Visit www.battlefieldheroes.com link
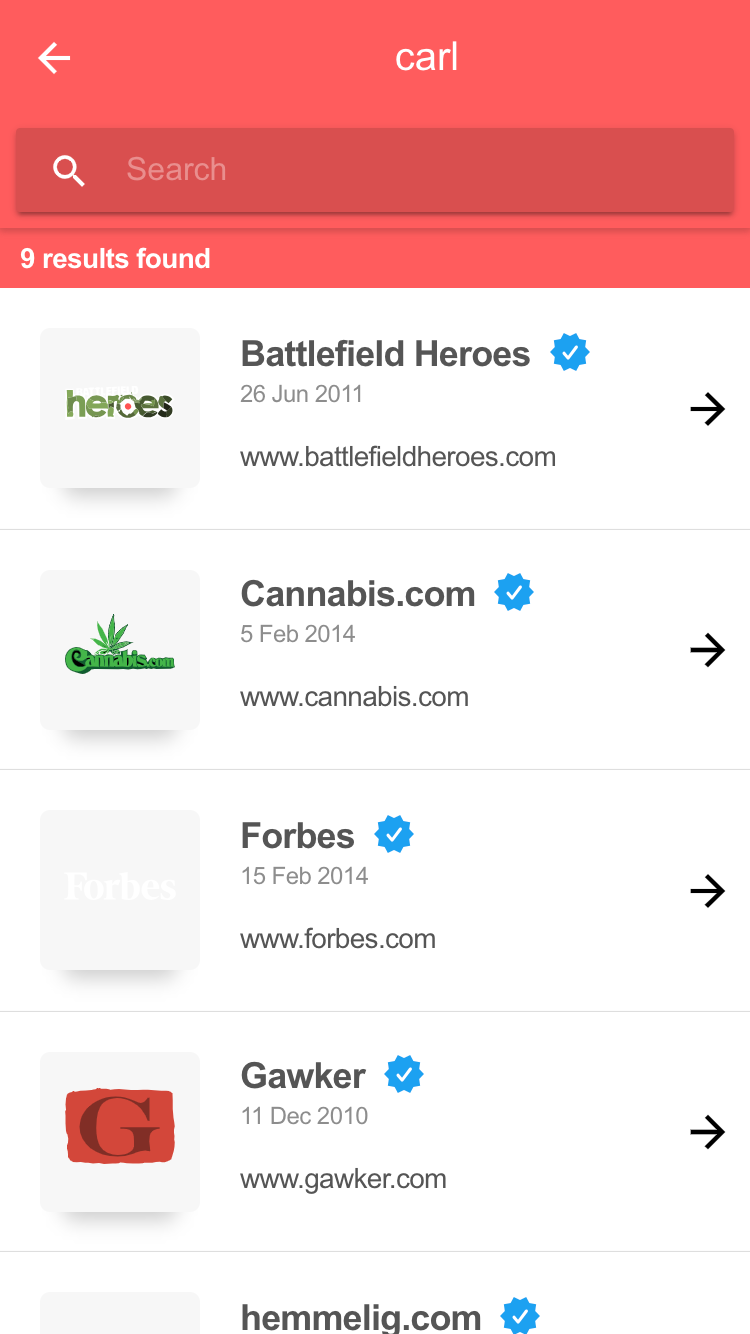 click(x=398, y=458)
